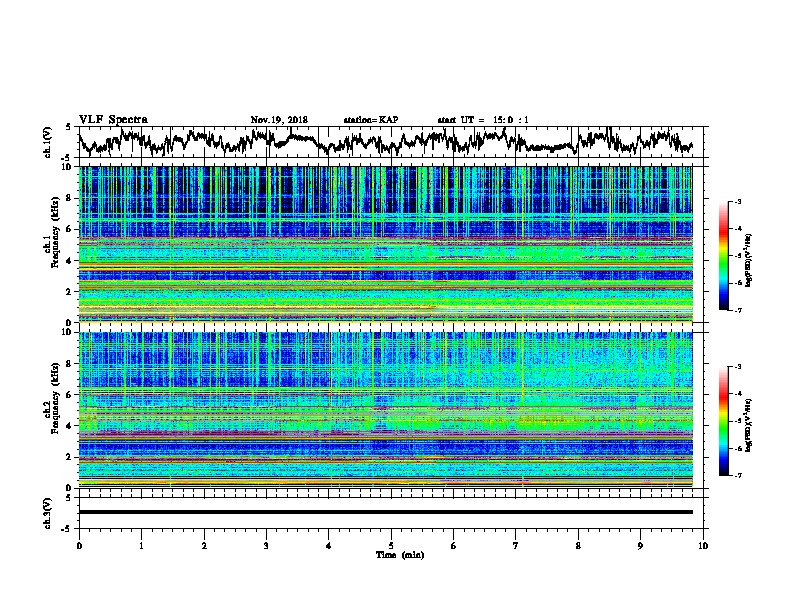Click the log(PSD) label beside ch.2 colorbar
This screenshot has width=792, height=612.
(749, 427)
